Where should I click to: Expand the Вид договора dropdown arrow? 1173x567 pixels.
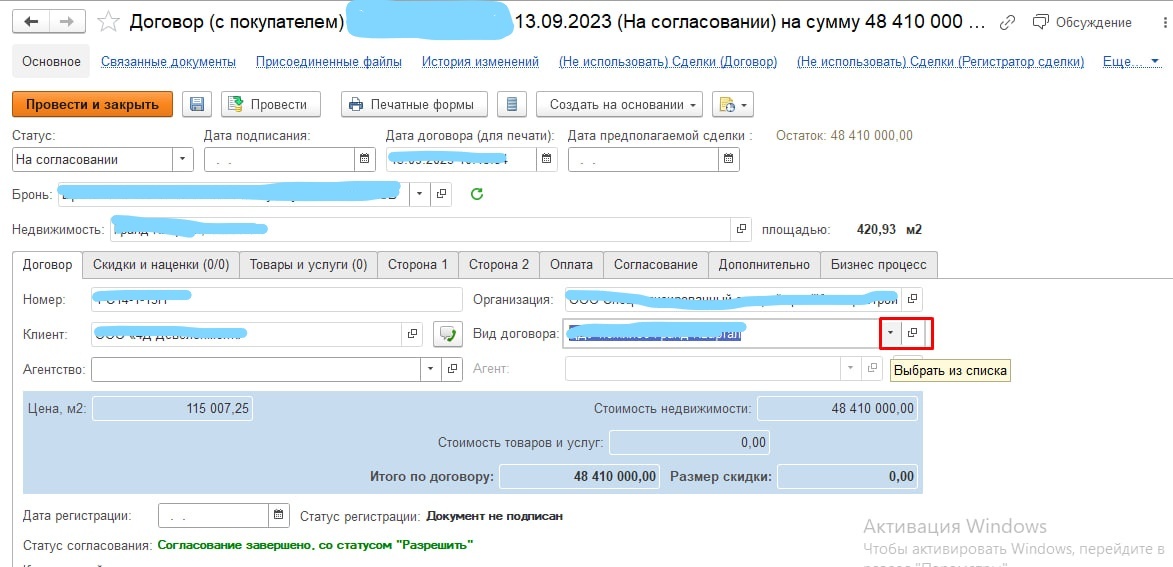click(890, 333)
